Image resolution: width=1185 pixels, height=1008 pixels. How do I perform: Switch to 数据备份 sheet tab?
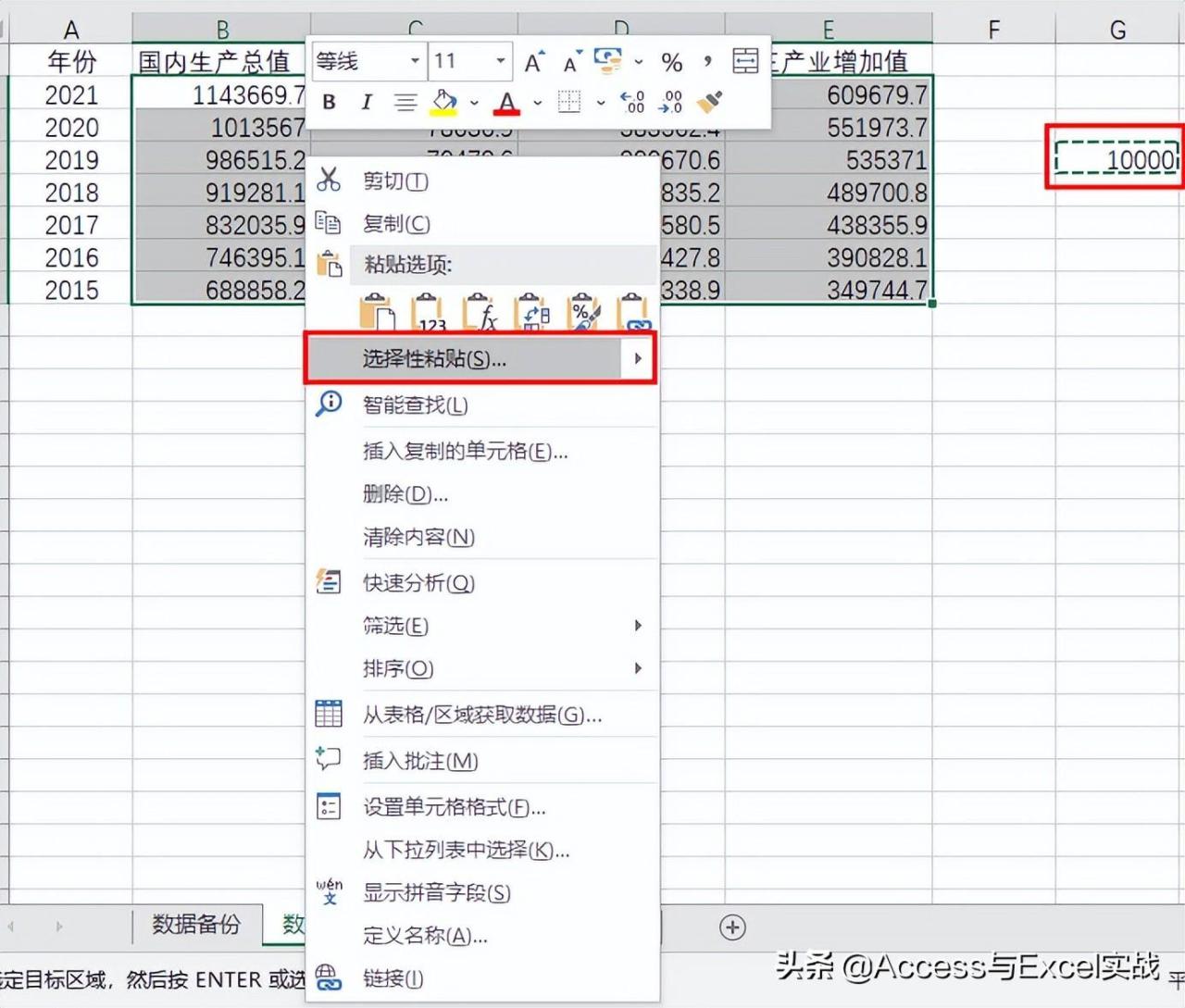[x=196, y=925]
